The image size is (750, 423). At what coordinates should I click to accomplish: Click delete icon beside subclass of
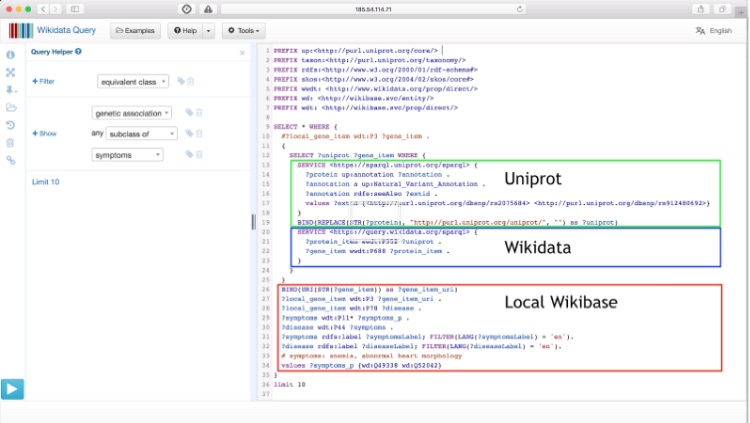[x=199, y=134]
